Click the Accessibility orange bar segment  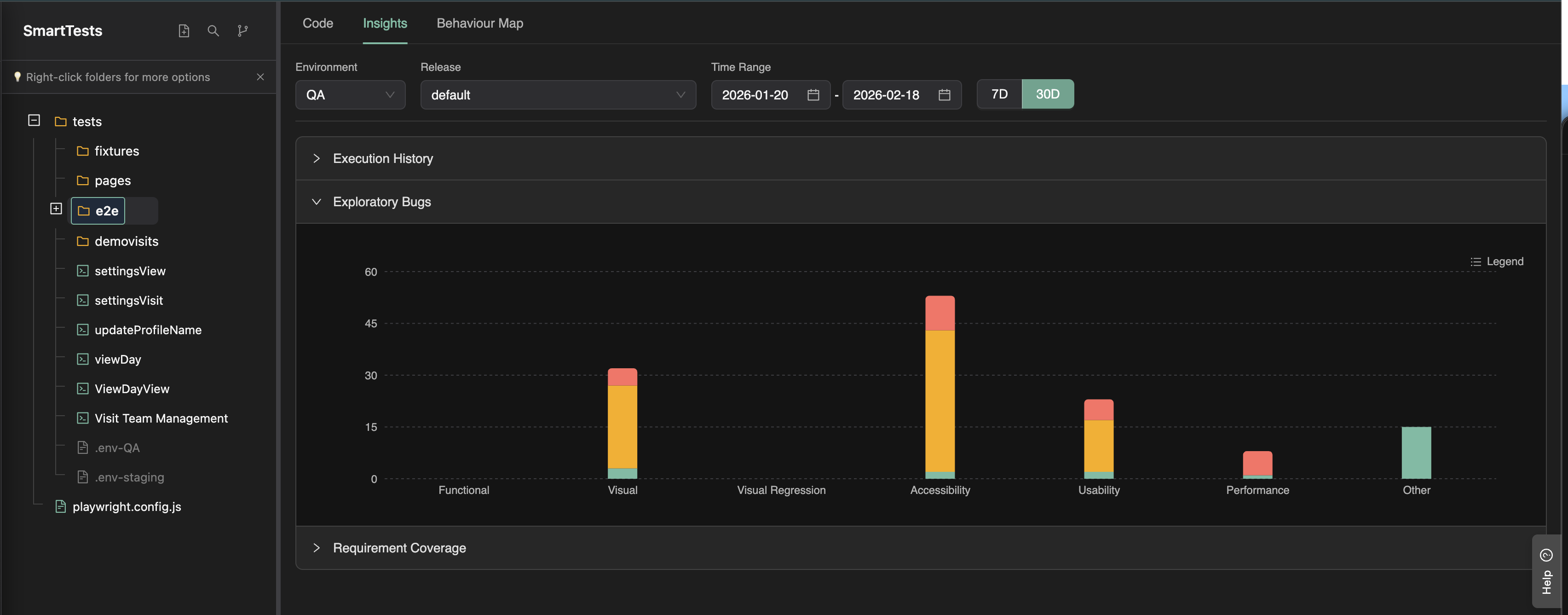[939, 402]
